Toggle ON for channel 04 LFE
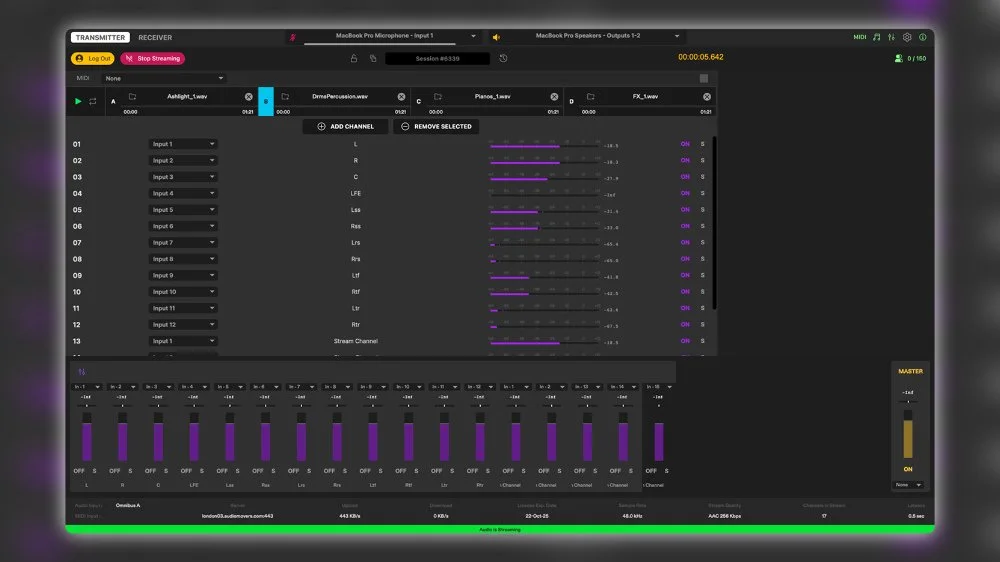The image size is (1000, 562). (685, 193)
